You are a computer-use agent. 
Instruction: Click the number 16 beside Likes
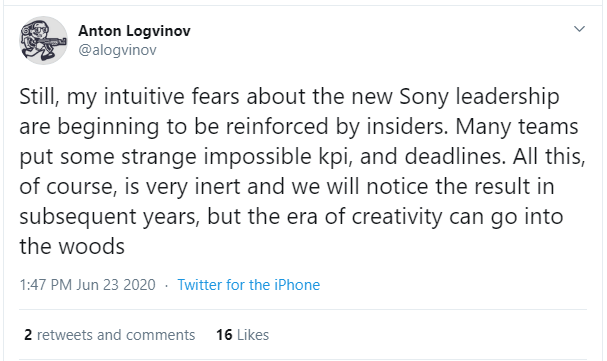coord(224,335)
